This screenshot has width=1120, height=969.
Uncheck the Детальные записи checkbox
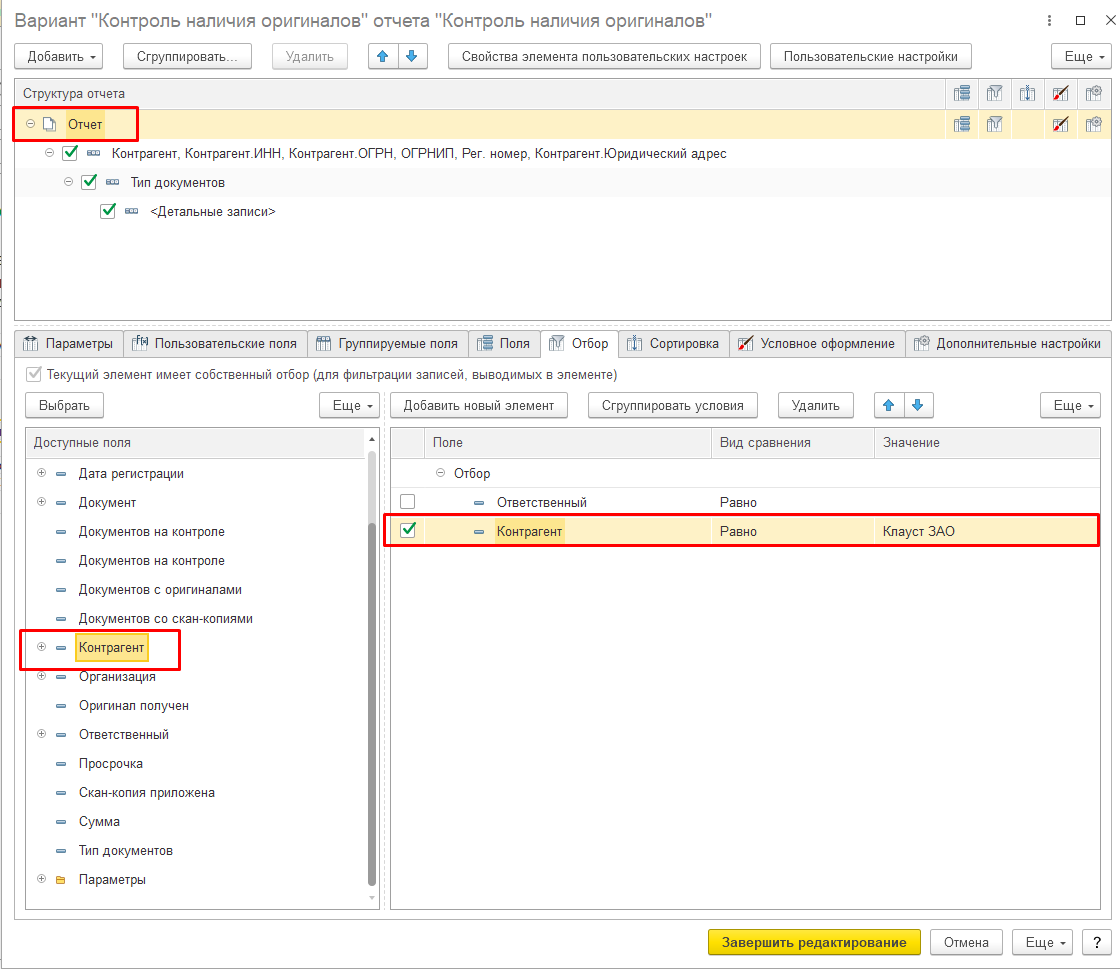(x=108, y=211)
